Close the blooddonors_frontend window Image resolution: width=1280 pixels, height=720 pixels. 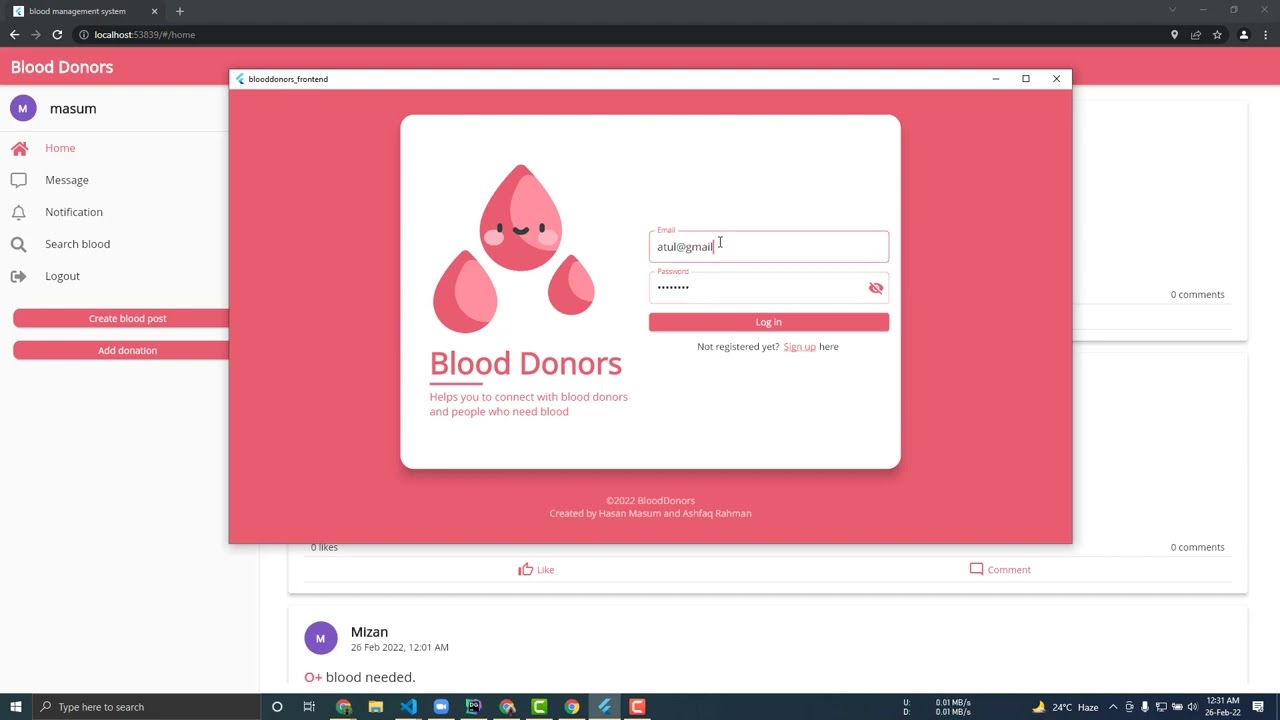pyautogui.click(x=1057, y=79)
